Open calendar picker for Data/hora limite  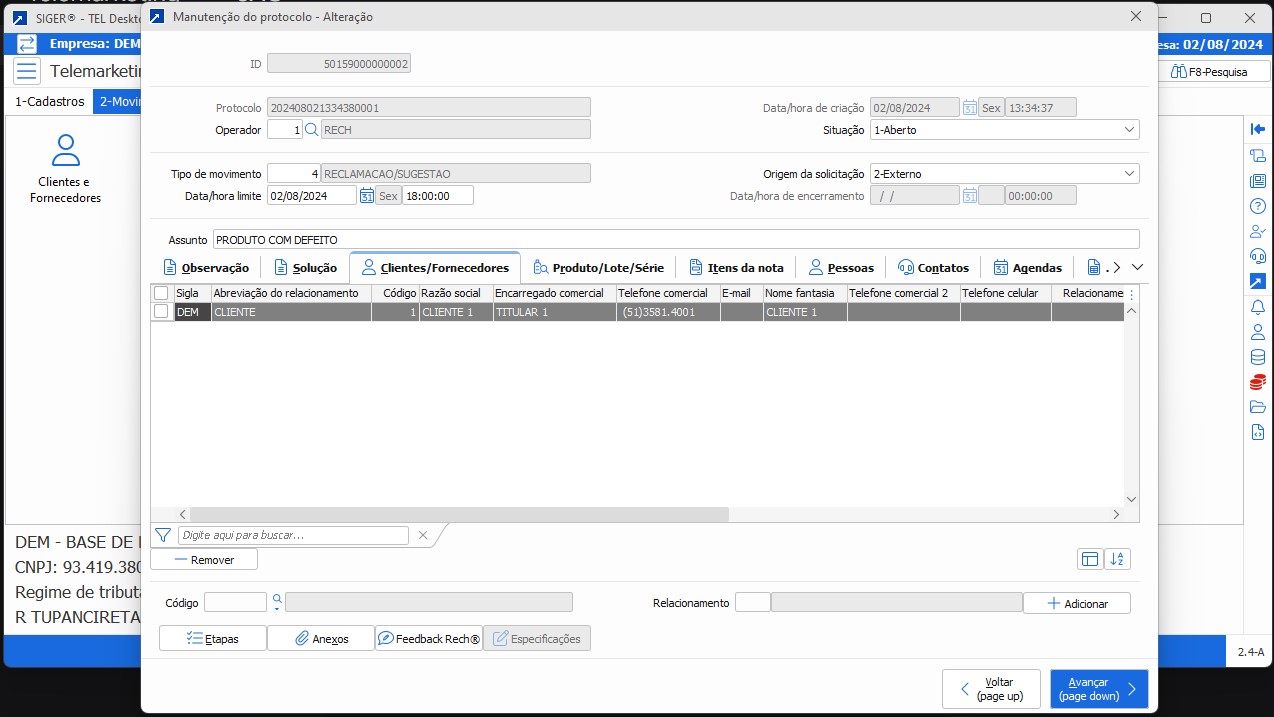(x=367, y=196)
